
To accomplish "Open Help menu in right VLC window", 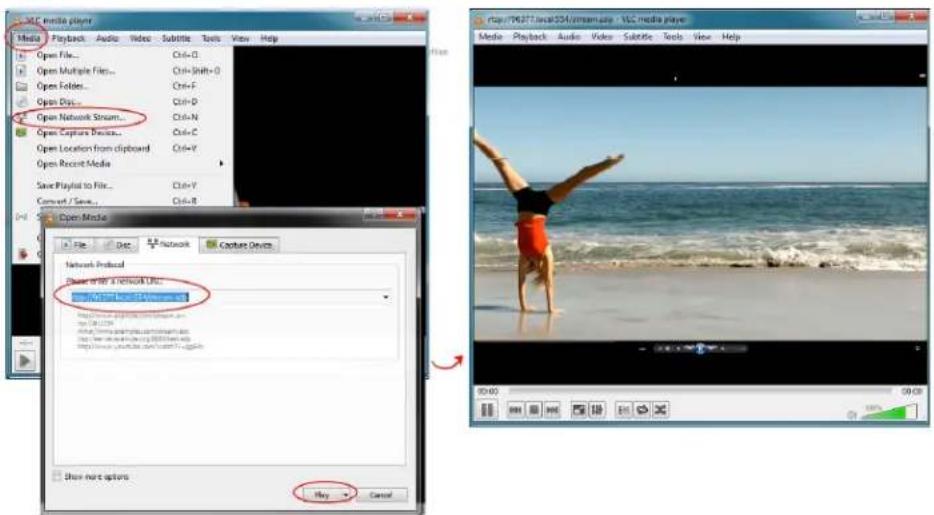I will (x=731, y=36).
